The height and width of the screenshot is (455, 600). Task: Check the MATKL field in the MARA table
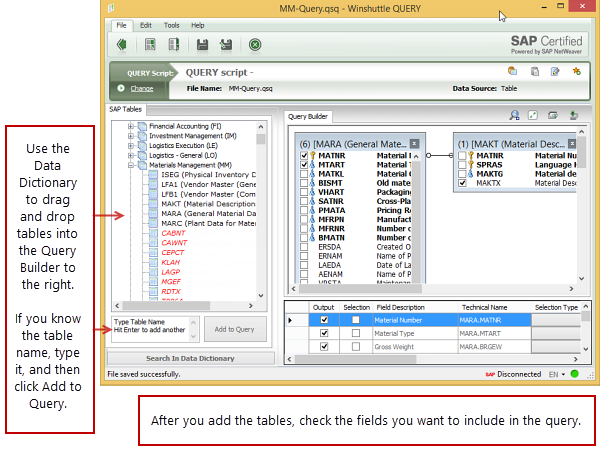tap(304, 174)
